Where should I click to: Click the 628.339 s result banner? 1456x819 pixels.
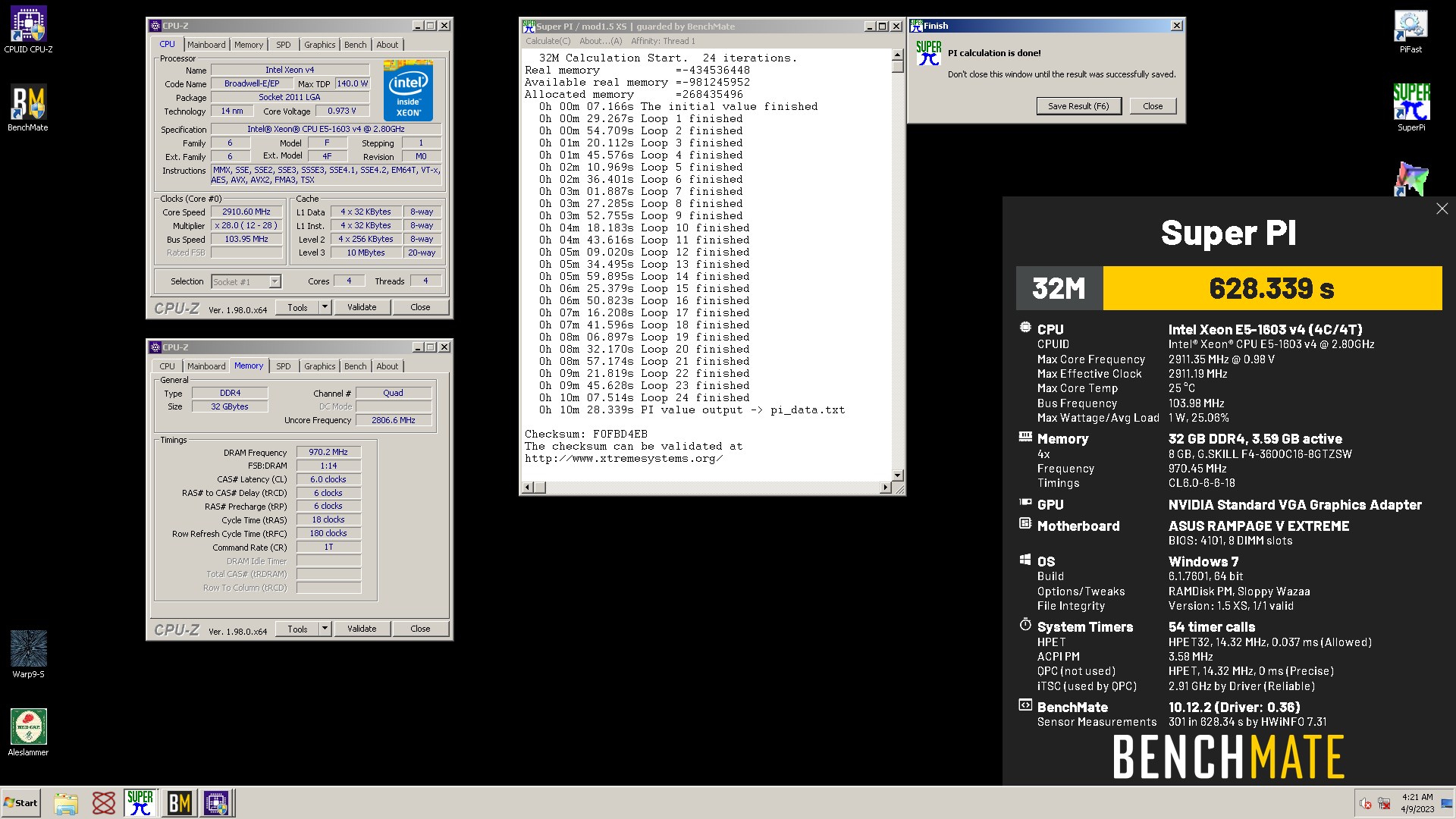(1272, 288)
